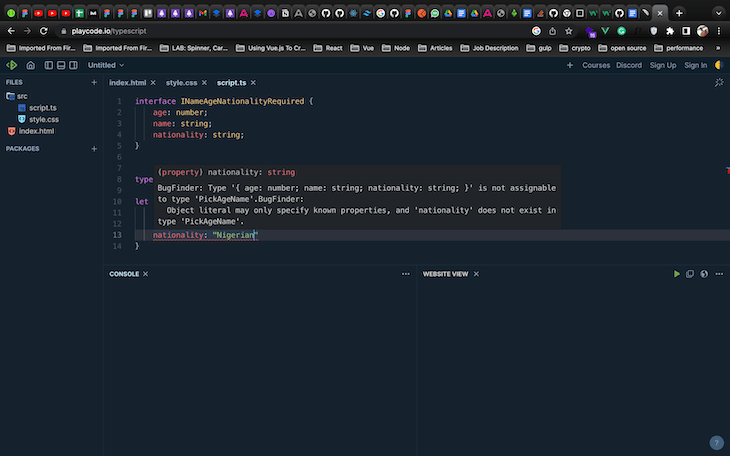This screenshot has height=456, width=730.
Task: Bookmark this page with the star icon
Action: point(568,31)
